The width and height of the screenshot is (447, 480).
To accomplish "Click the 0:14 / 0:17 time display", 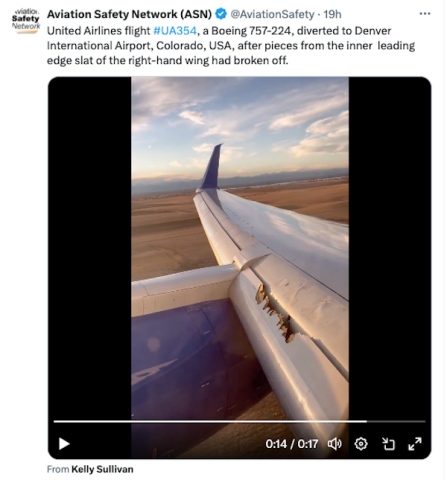I will [292, 444].
